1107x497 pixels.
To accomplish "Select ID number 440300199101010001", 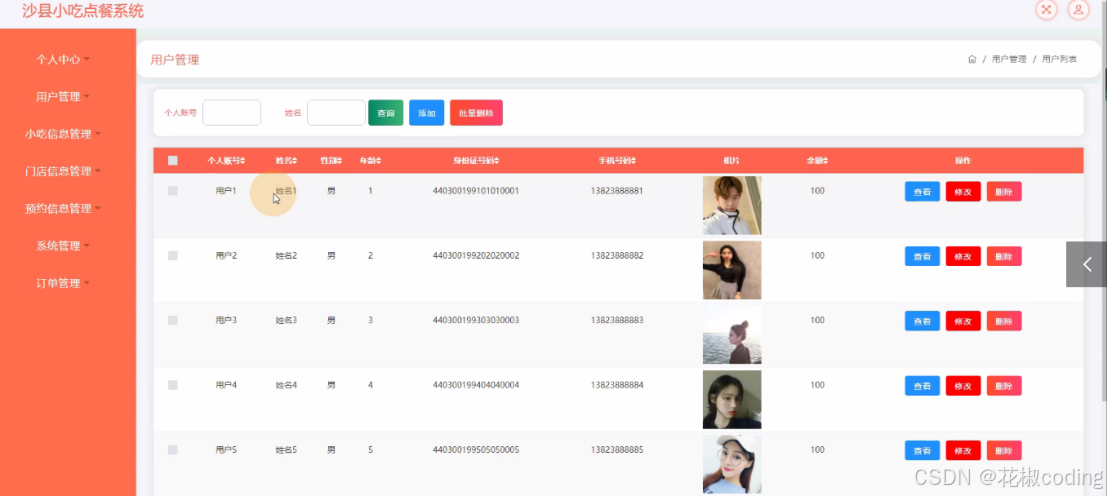I will point(476,191).
